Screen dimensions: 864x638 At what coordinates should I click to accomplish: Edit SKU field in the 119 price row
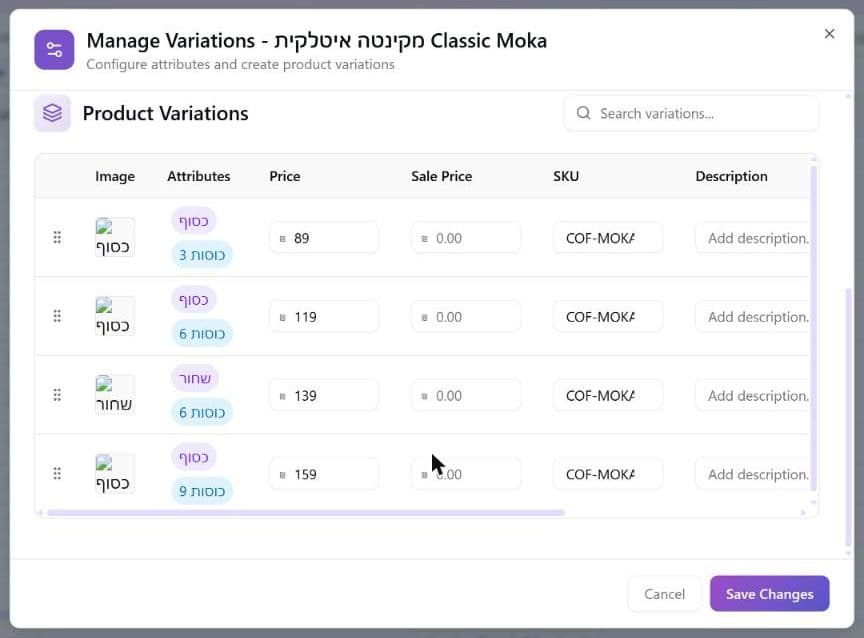[x=608, y=317]
